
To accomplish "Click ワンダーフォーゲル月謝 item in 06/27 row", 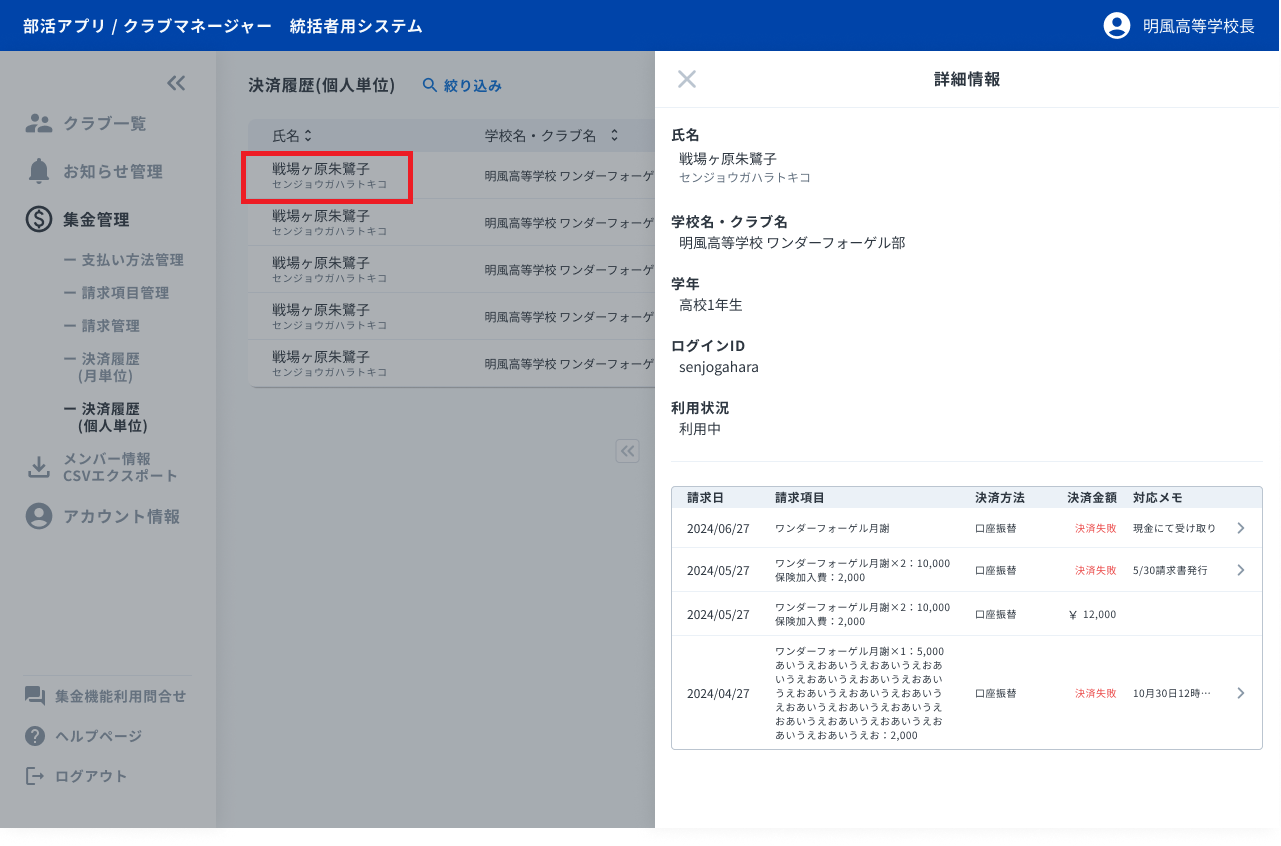I will coord(832,528).
